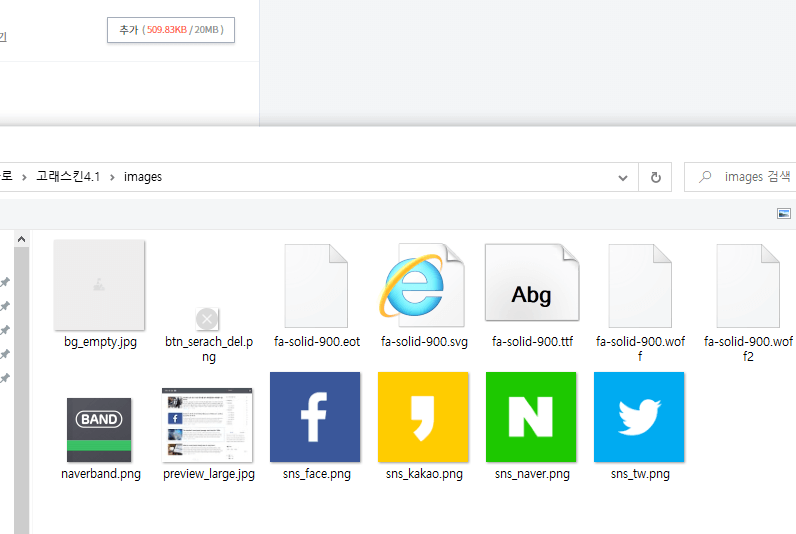Click the search magnifier icon
Screen dimensions: 796x534
pos(705,177)
